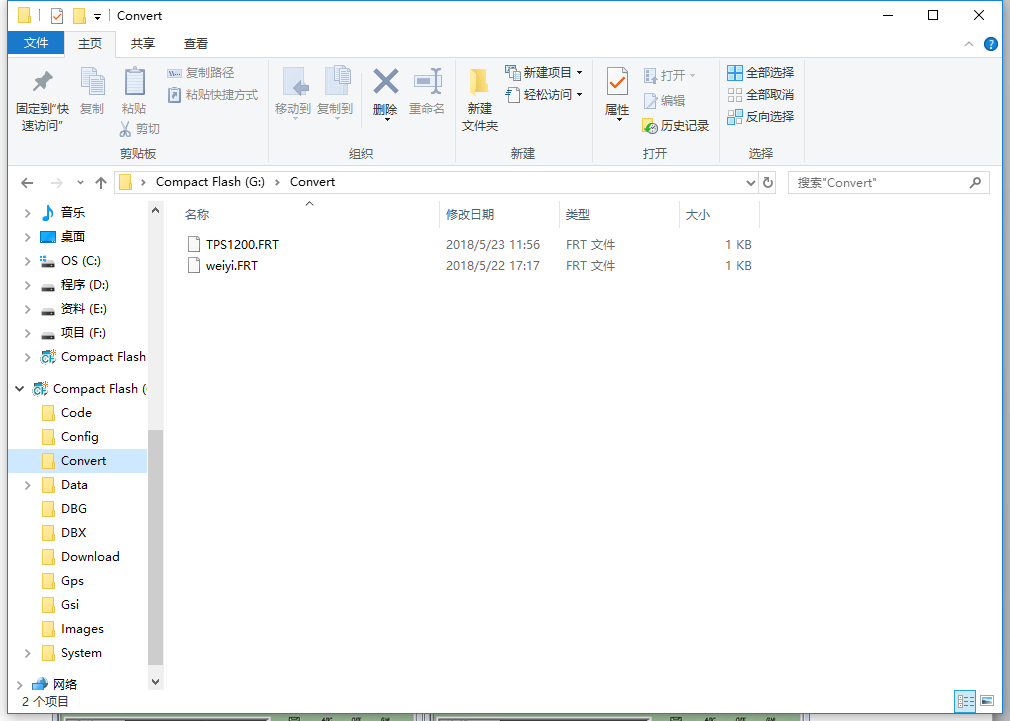
Task: Click Invert selection (反向选择)
Action: pyautogui.click(x=761, y=117)
